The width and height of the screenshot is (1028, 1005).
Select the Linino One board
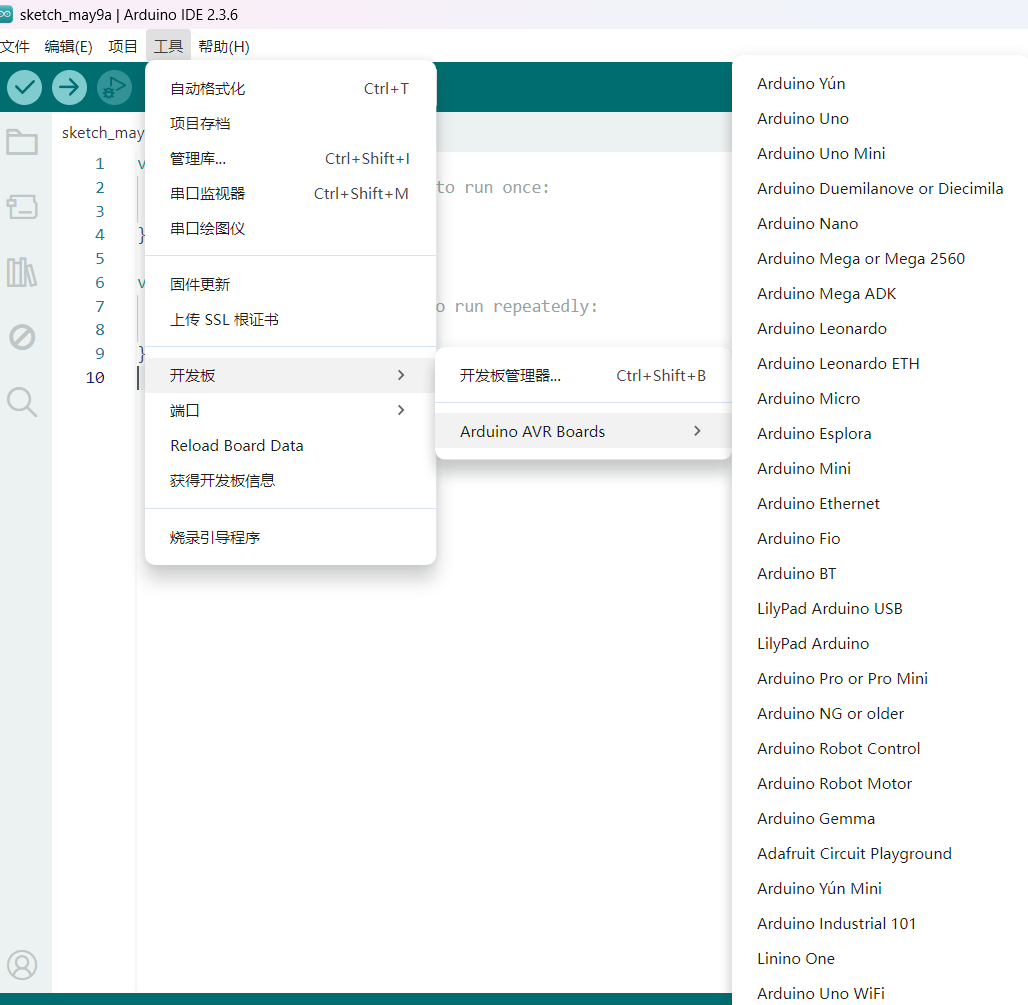click(880, 958)
